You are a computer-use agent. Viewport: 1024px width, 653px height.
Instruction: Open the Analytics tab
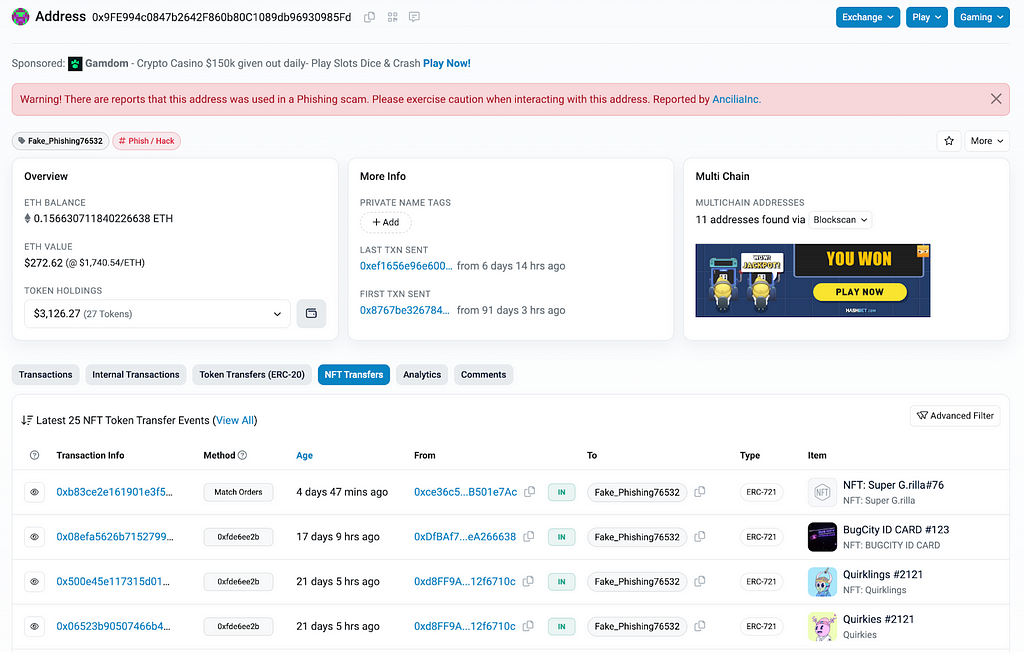[x=422, y=375]
